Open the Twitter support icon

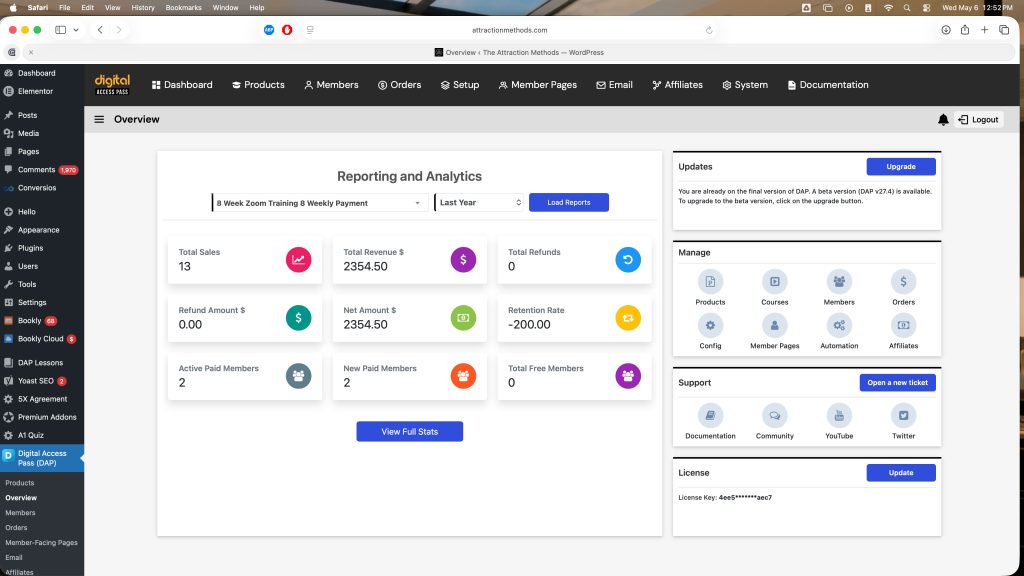point(903,415)
